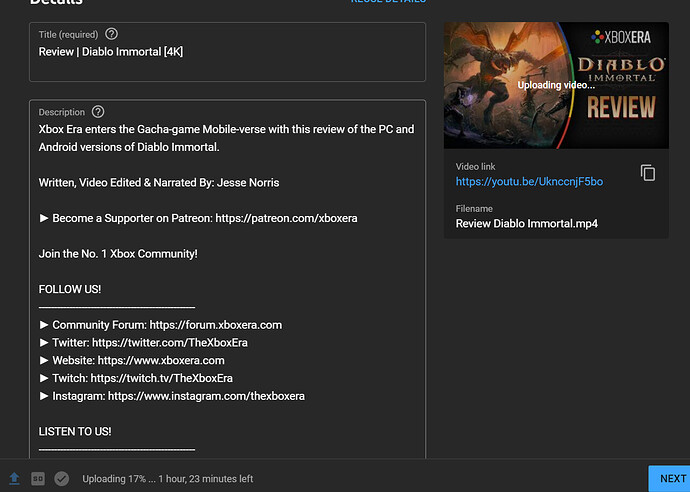
Task: Open the Description field help icon
Action: point(98,112)
